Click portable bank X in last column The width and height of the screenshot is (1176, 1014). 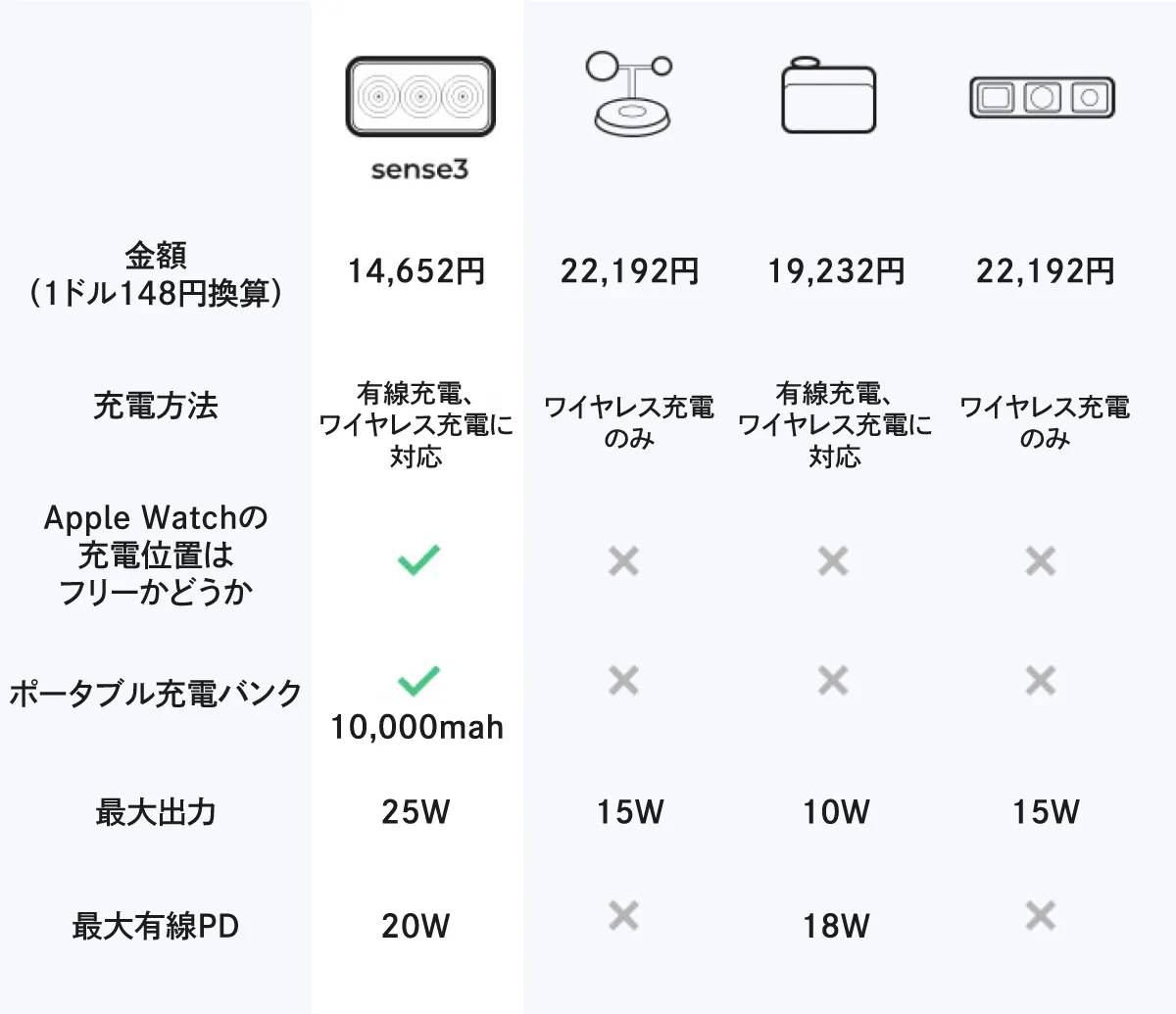[x=1040, y=680]
